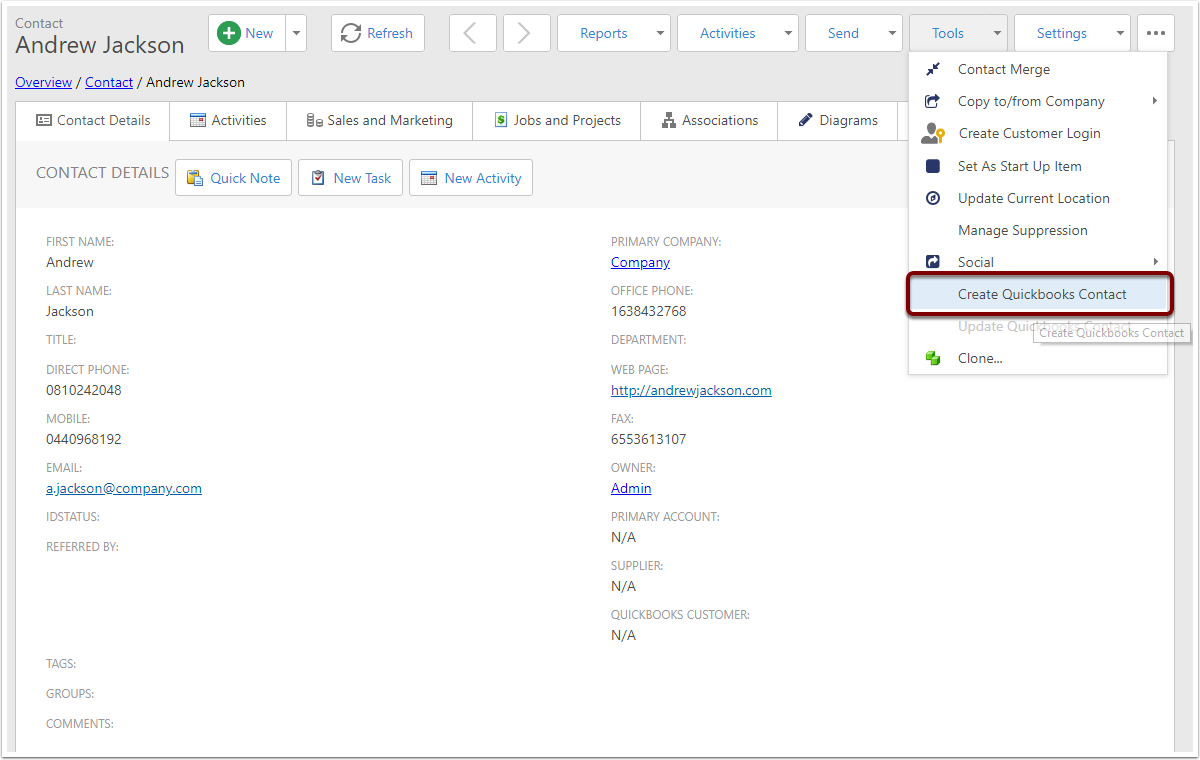The height and width of the screenshot is (760, 1200).
Task: Click the Create Customer Login key icon
Action: [933, 134]
